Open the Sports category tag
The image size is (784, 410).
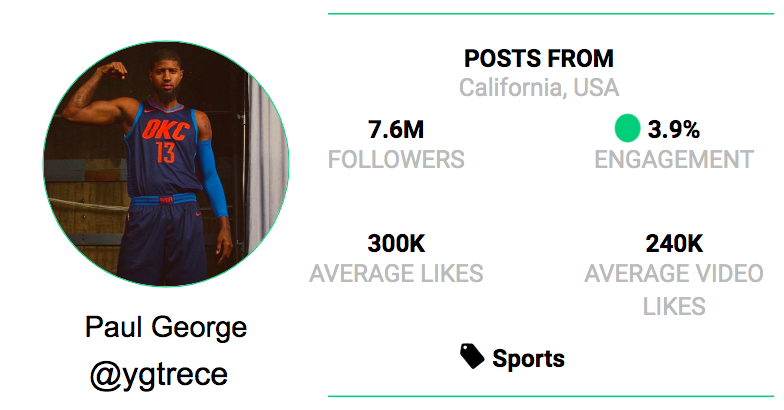(528, 358)
